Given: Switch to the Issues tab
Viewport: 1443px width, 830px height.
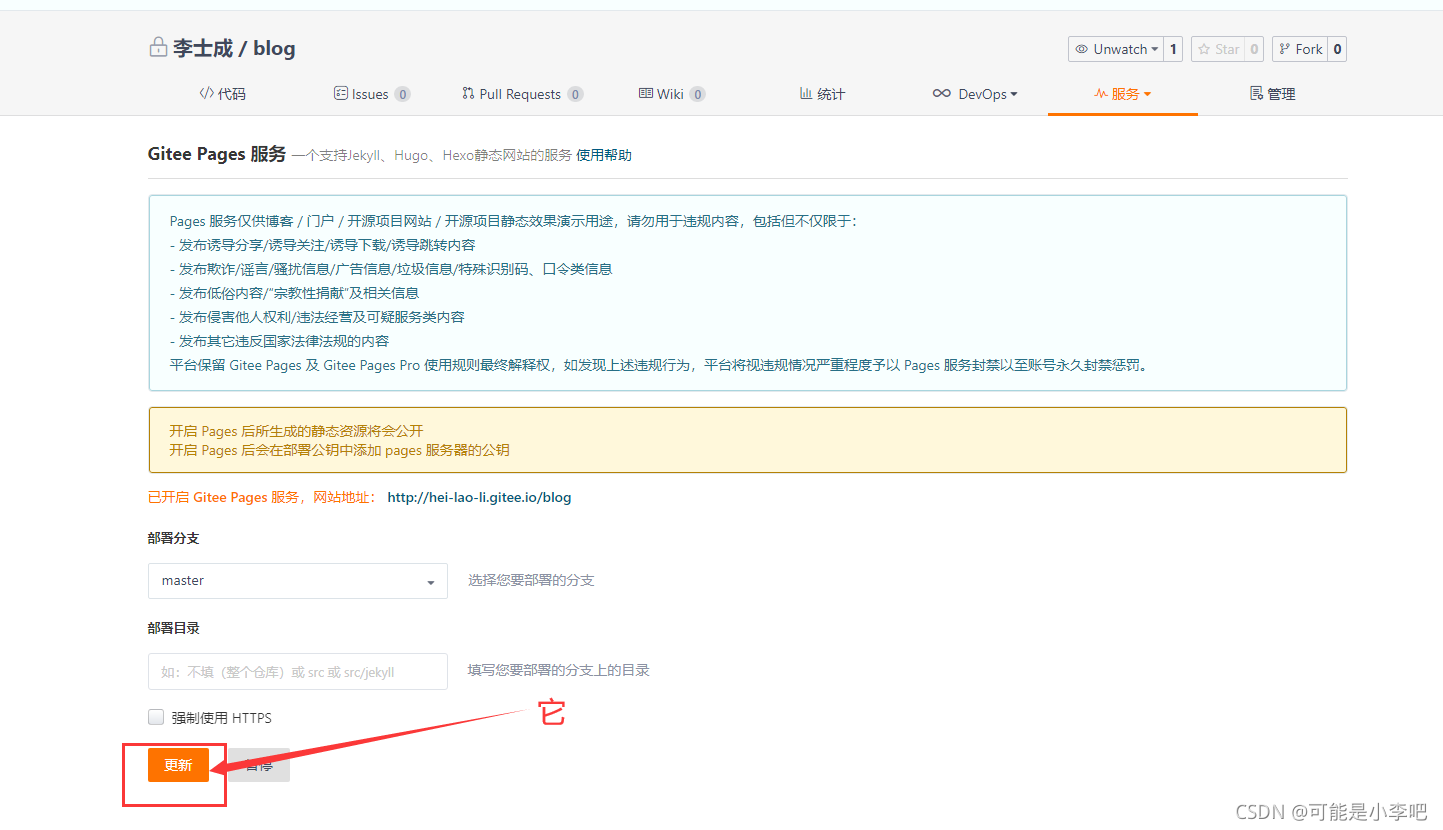Looking at the screenshot, I should [372, 94].
